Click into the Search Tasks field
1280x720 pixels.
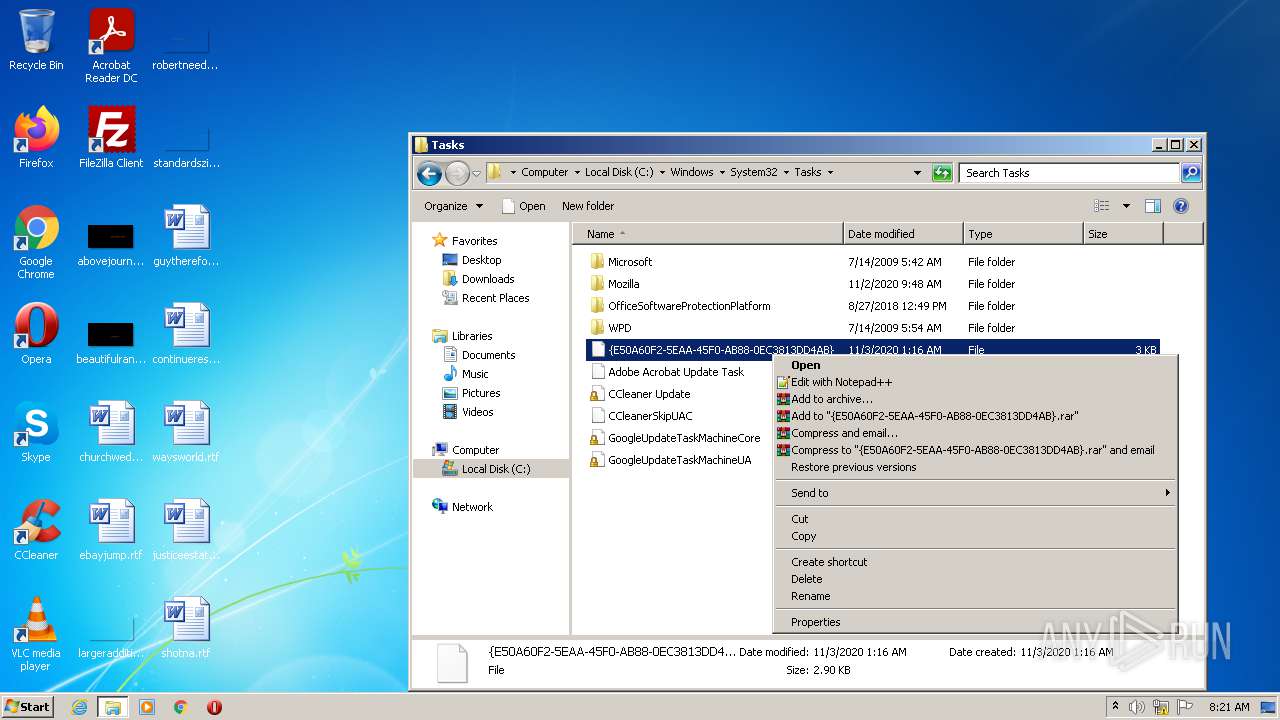pos(1069,173)
